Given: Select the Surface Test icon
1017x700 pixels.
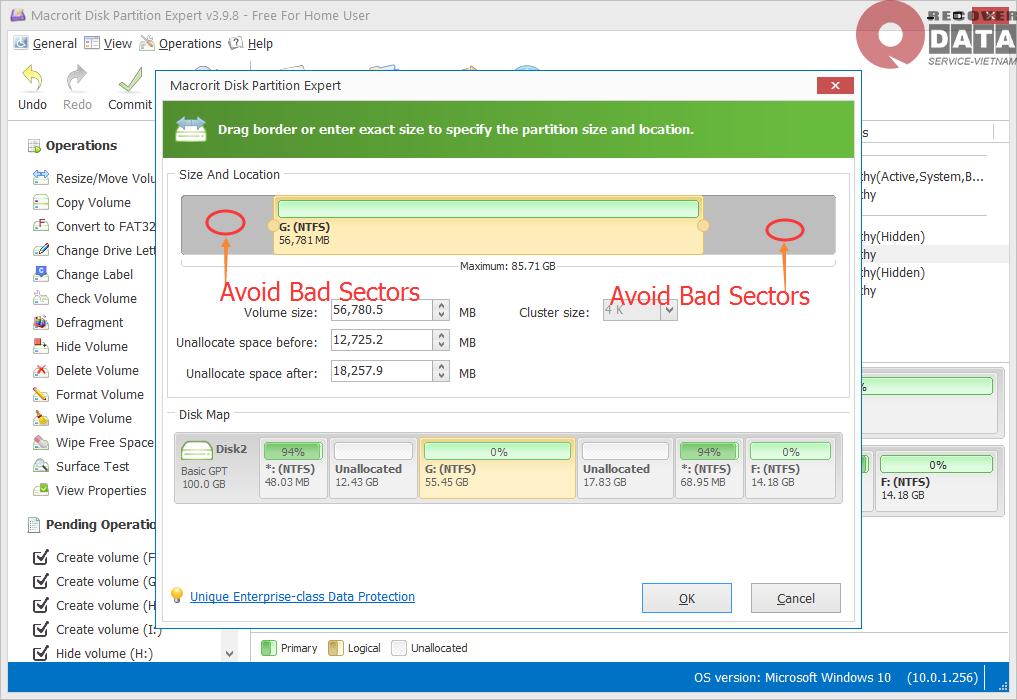Looking at the screenshot, I should pos(41,466).
